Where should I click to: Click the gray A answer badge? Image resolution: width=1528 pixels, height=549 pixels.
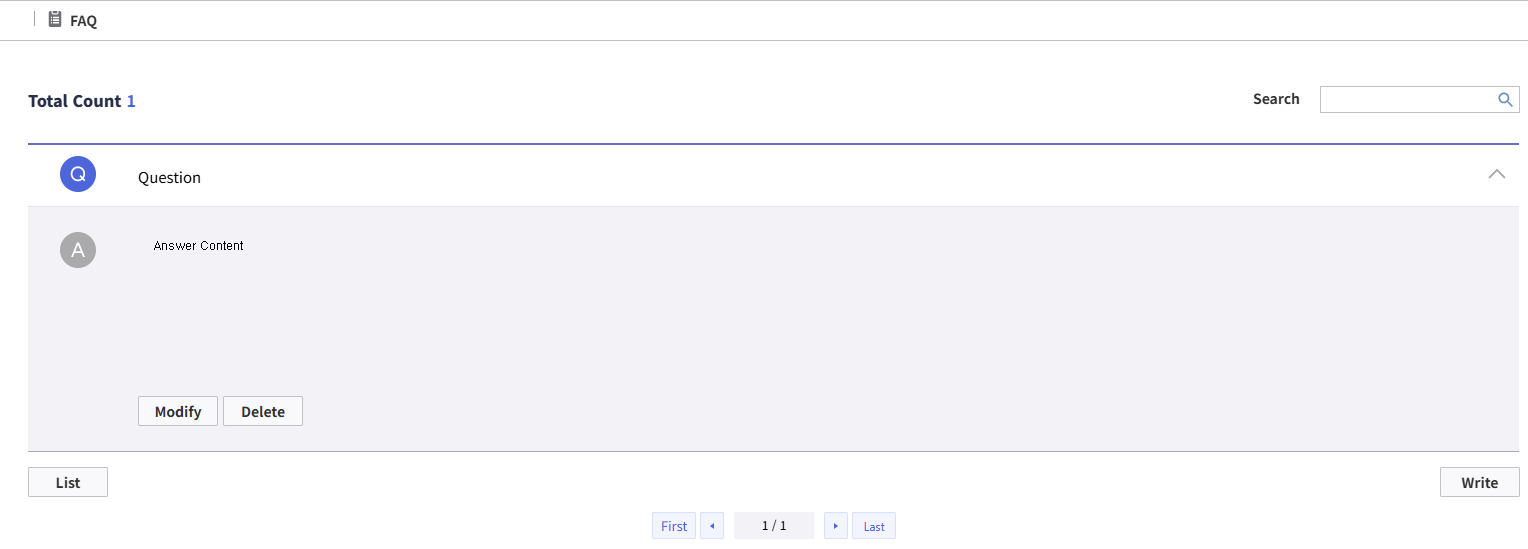pos(78,250)
